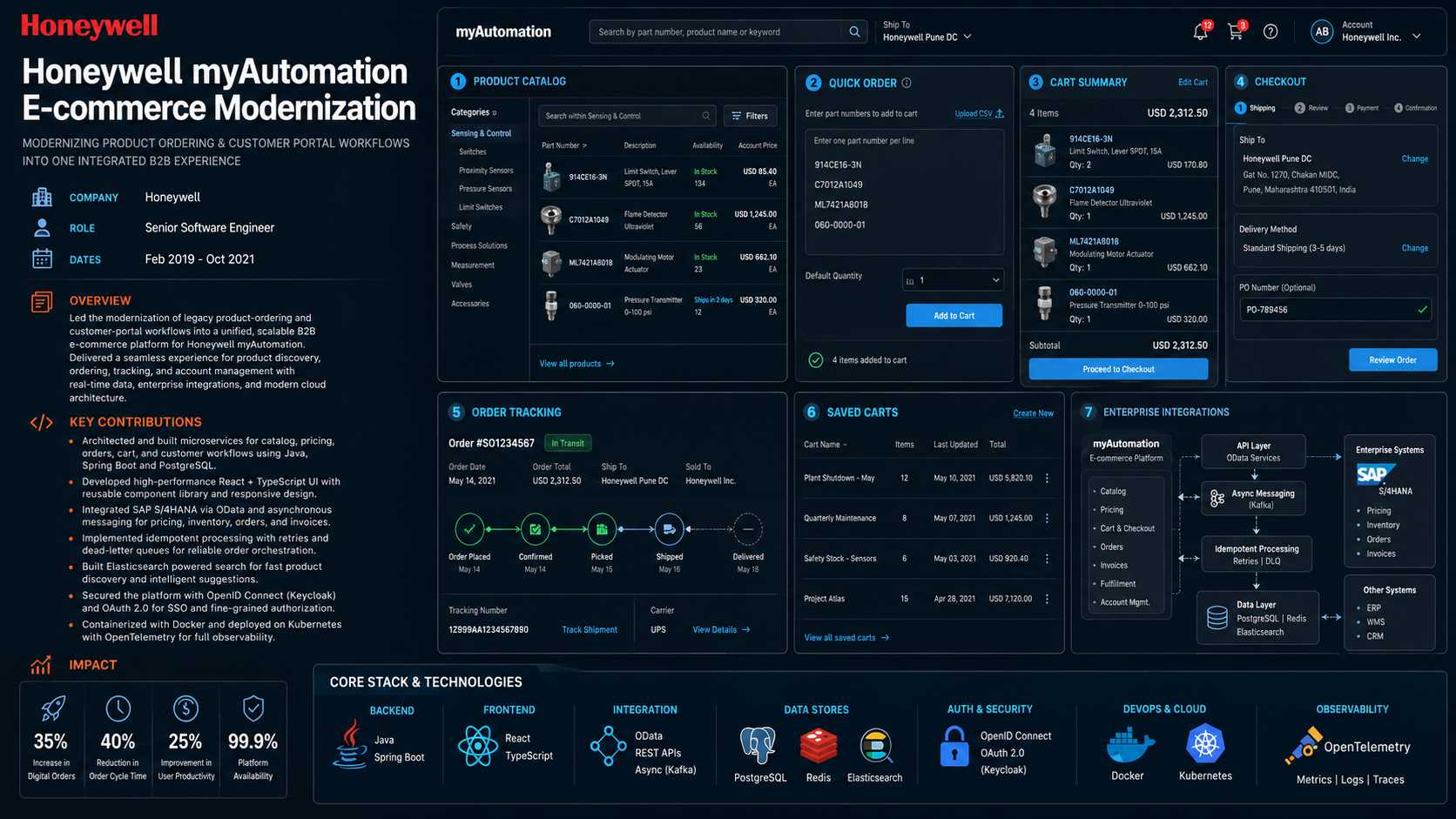Click Track Shipment link
Viewport: 1456px width, 819px height.
coord(590,629)
